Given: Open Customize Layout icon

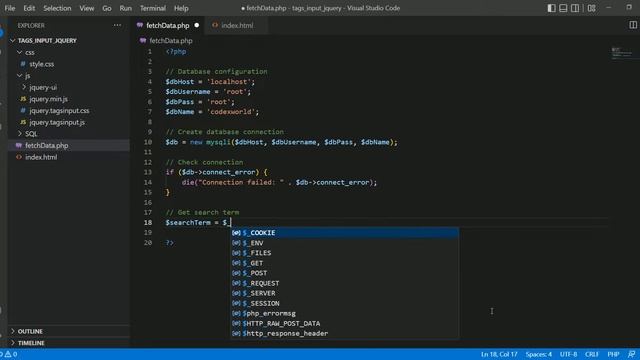Looking at the screenshot, I should coord(591,8).
